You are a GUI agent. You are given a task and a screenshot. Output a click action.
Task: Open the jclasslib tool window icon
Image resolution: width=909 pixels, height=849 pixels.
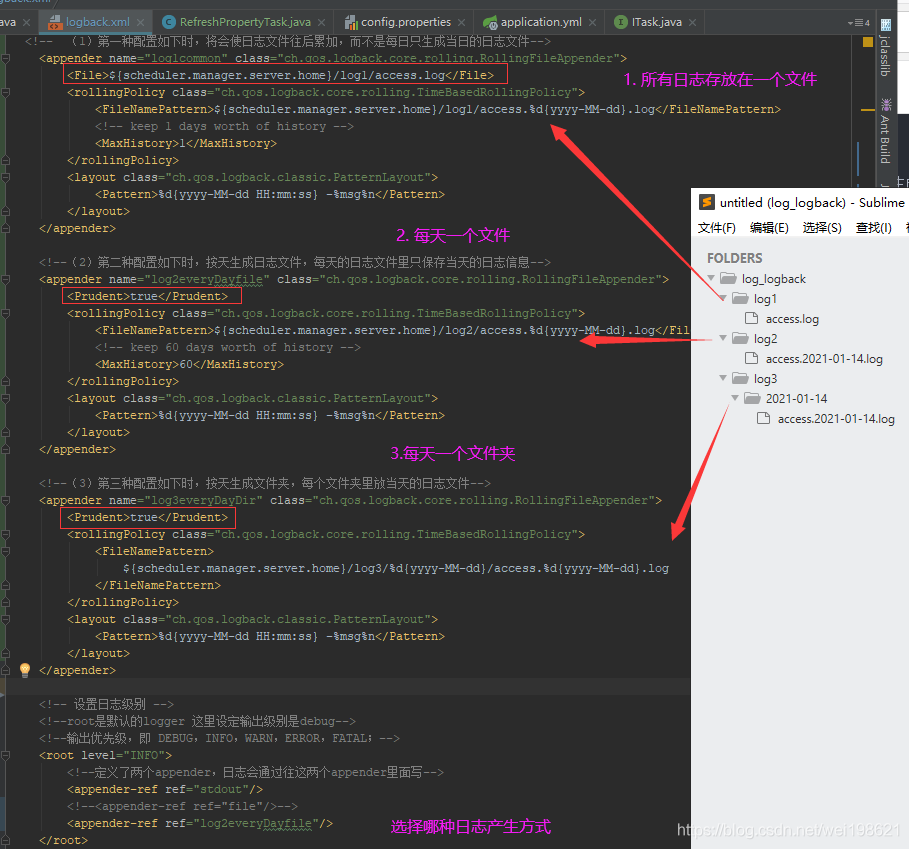click(885, 24)
